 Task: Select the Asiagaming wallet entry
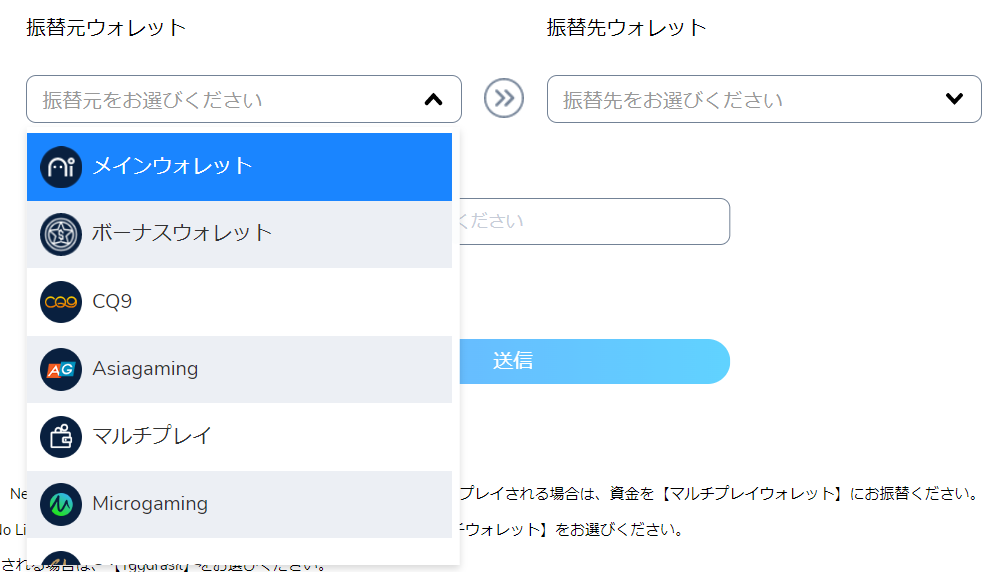145,369
